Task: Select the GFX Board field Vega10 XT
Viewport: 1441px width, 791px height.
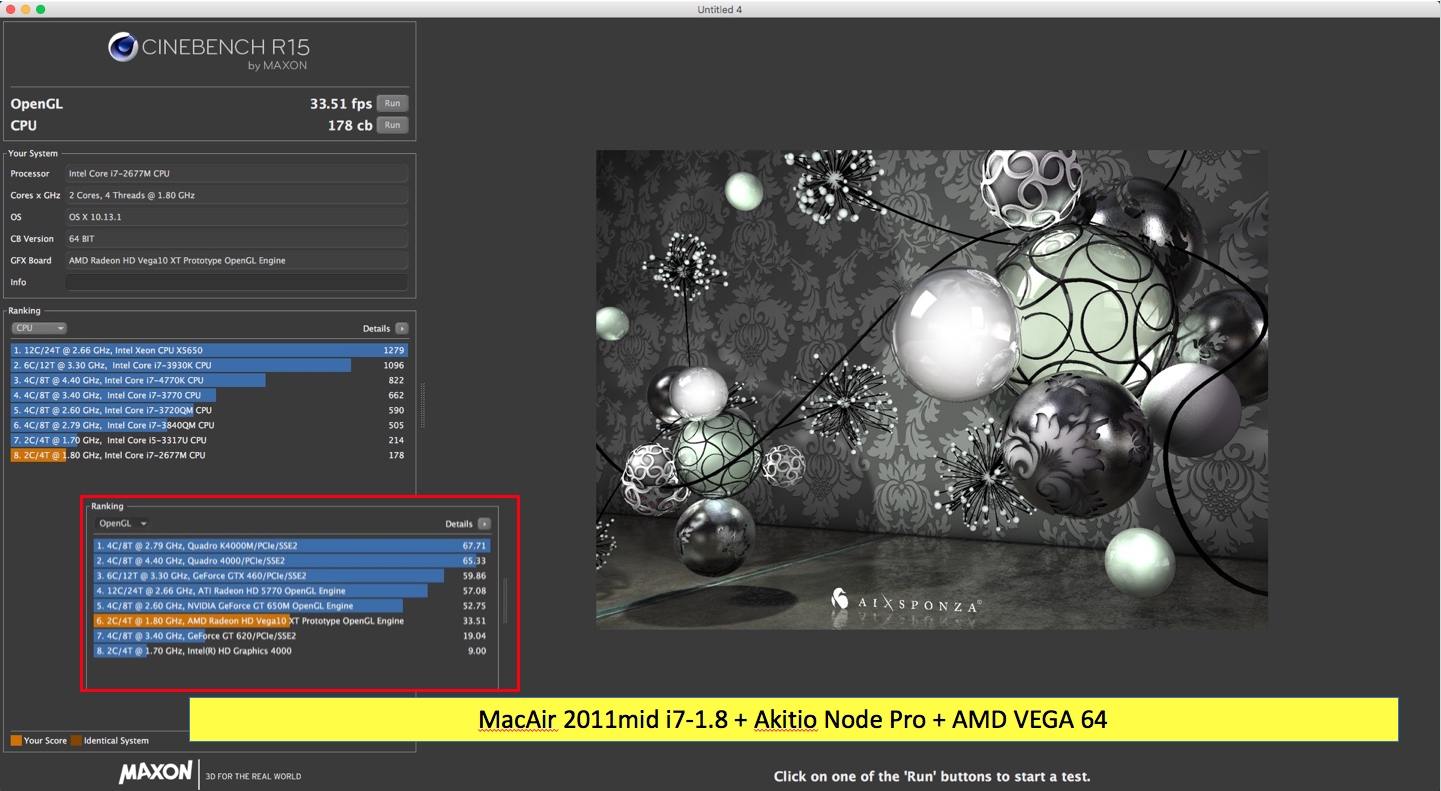Action: point(236,260)
